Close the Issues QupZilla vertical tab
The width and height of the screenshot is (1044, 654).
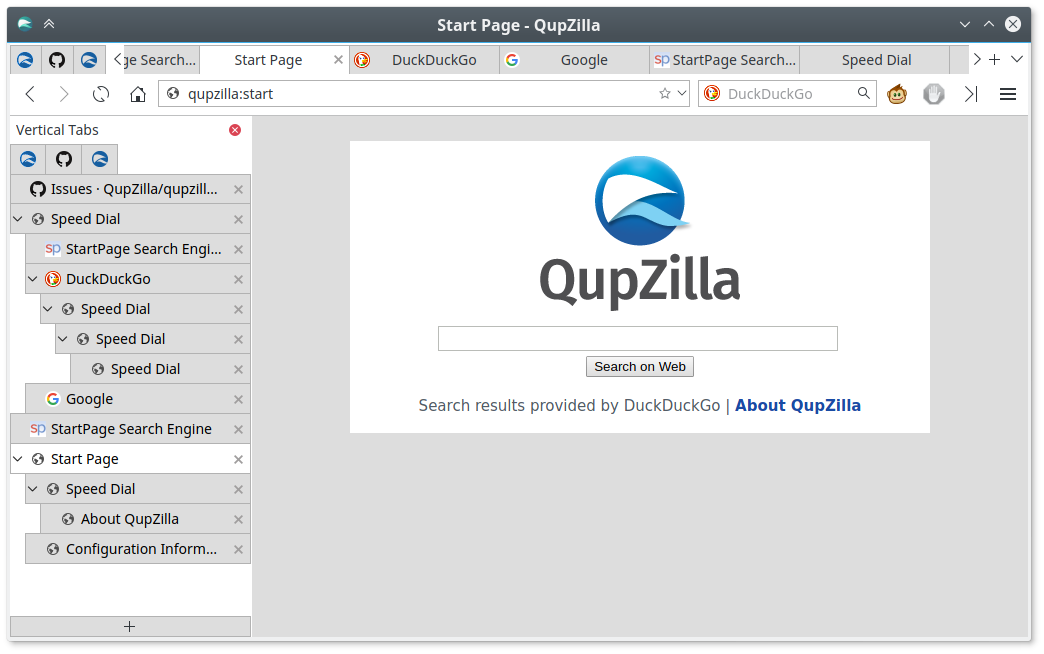click(238, 190)
